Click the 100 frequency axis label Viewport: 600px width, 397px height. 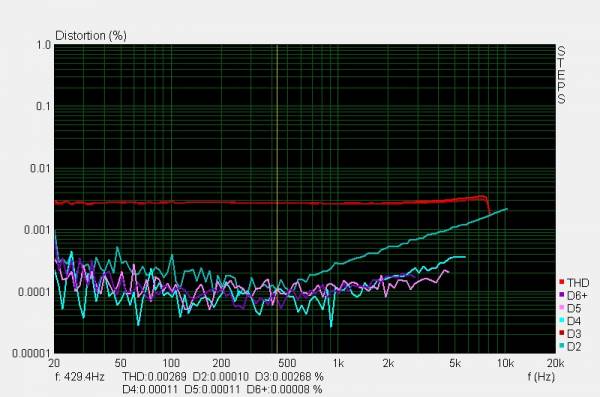171,363
